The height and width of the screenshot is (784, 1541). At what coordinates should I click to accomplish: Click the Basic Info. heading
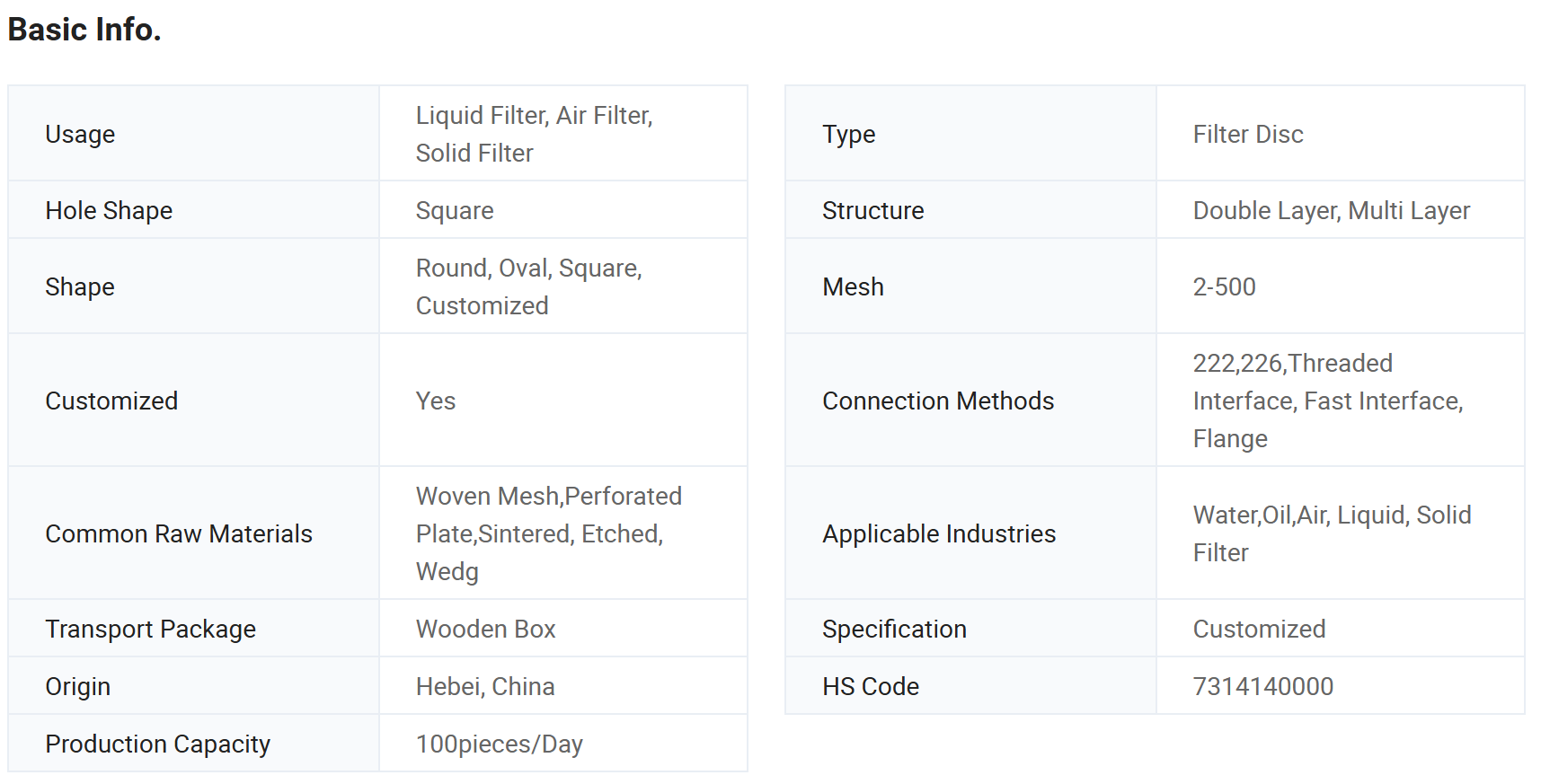84,30
